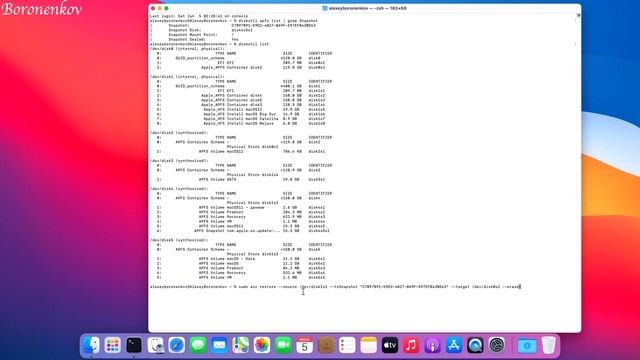
Task: Click the "APFS Volume macOS - Data" row
Action: click(241, 259)
